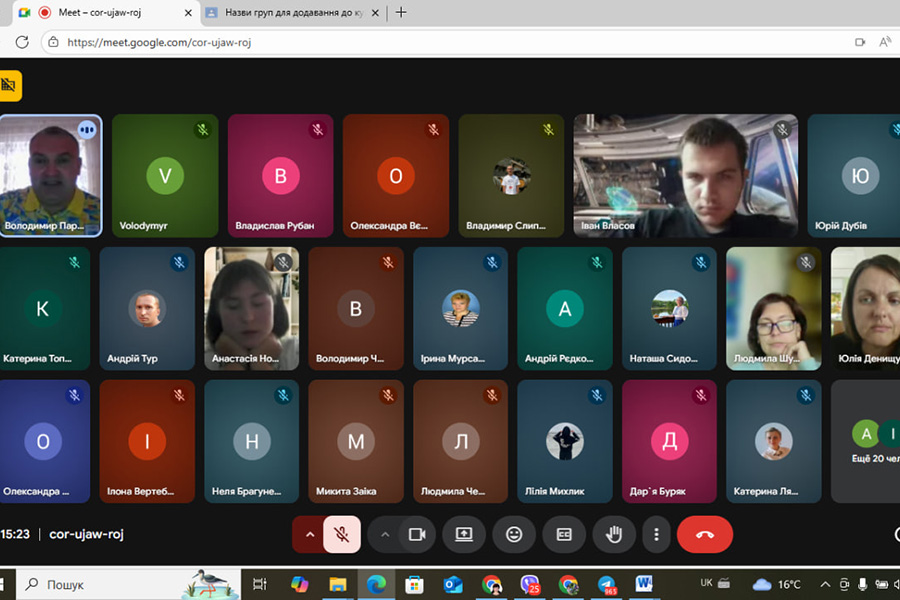Click the address bar with meet.google.com URL
900x600 pixels.
pyautogui.click(x=448, y=42)
